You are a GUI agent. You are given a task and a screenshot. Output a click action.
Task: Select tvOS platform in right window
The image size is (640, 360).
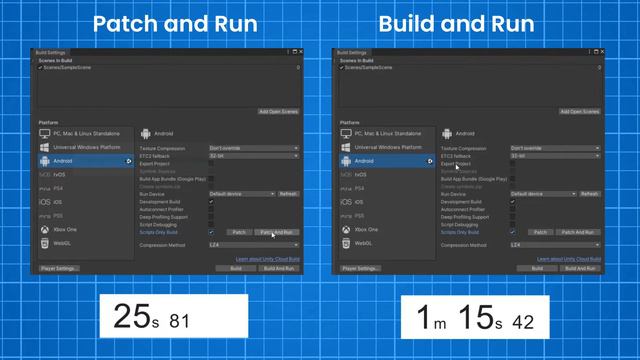(387, 175)
